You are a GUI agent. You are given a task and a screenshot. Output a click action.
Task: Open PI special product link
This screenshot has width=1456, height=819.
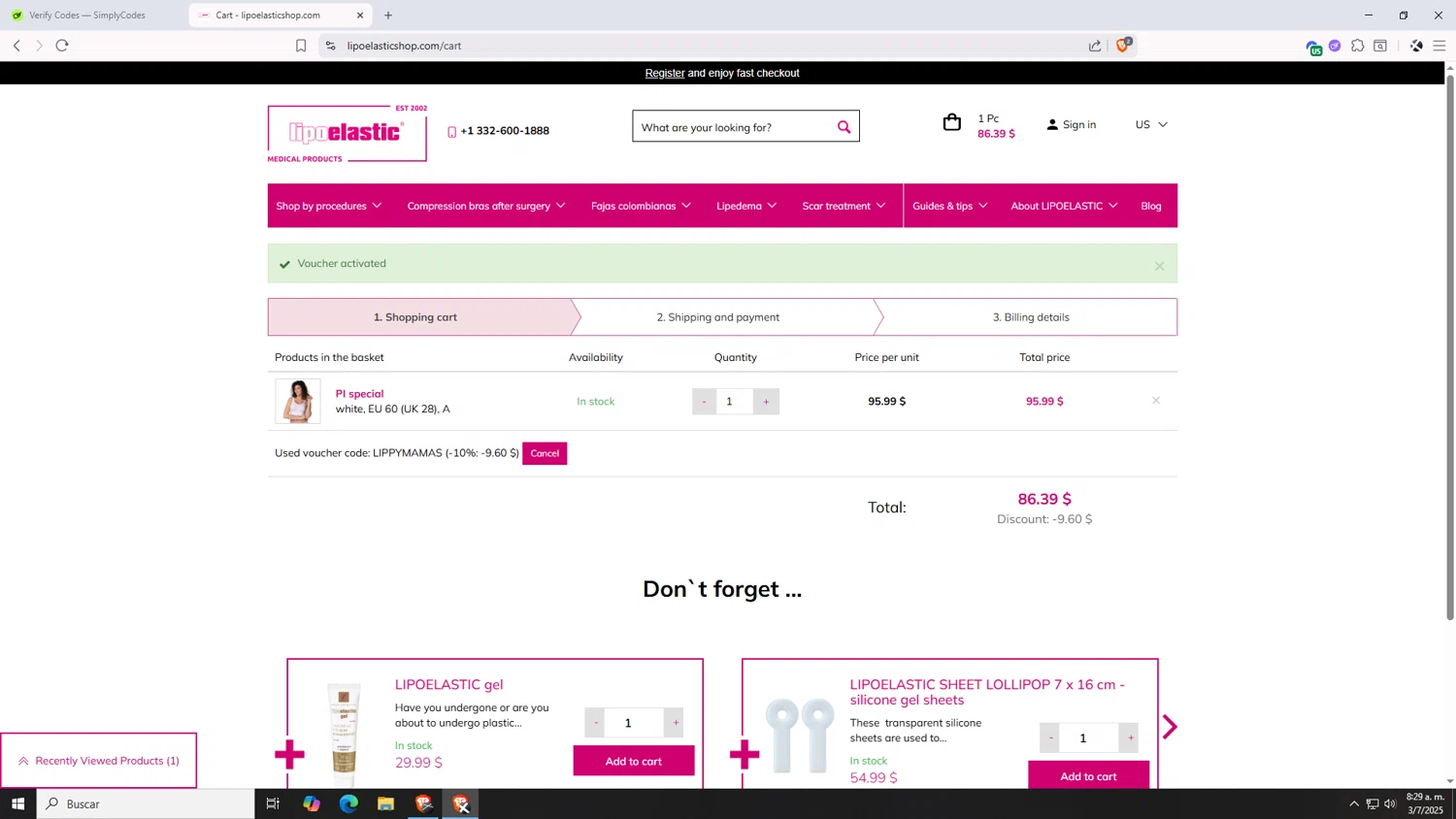359,394
